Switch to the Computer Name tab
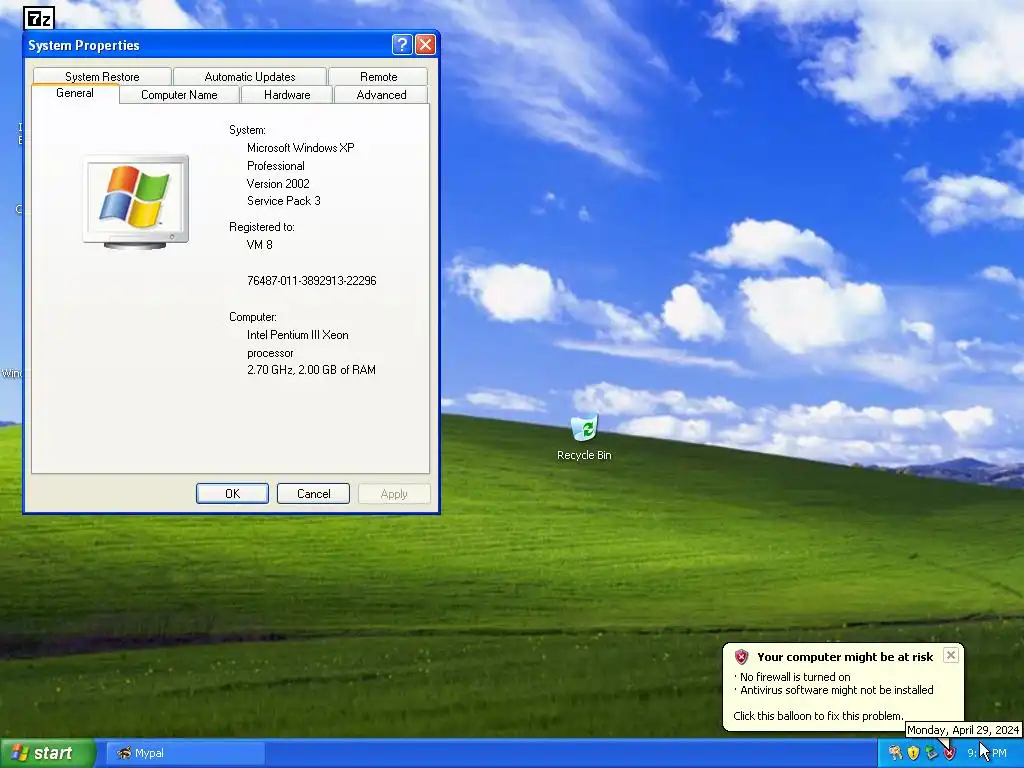 pyautogui.click(x=179, y=95)
